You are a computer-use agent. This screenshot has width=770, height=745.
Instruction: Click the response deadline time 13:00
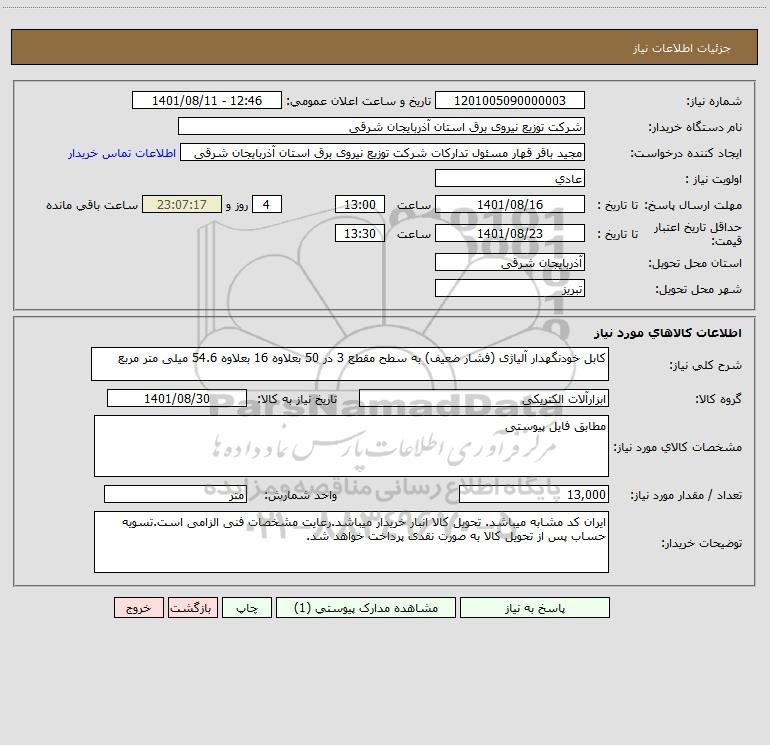[359, 204]
